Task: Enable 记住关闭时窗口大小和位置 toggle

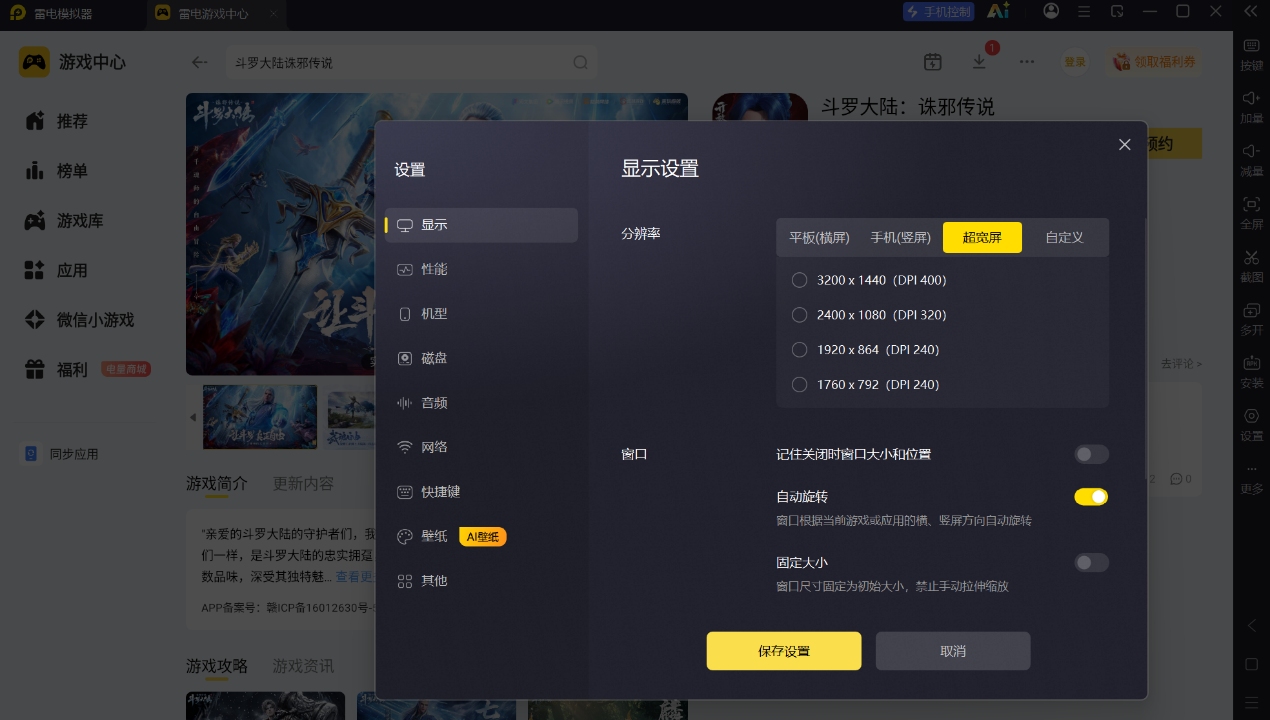Action: pyautogui.click(x=1091, y=454)
